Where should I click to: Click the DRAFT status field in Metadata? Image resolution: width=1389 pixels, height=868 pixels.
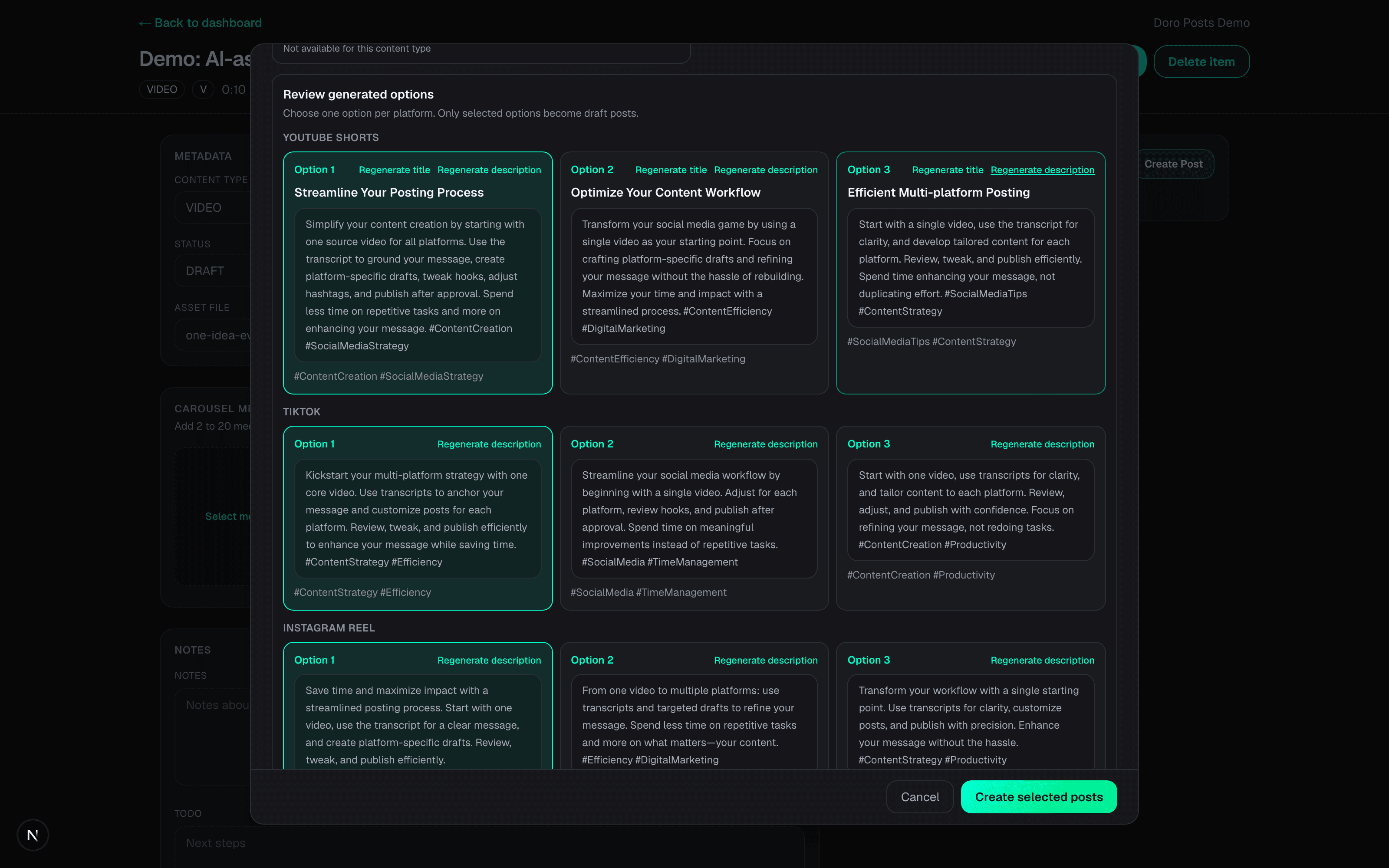213,271
